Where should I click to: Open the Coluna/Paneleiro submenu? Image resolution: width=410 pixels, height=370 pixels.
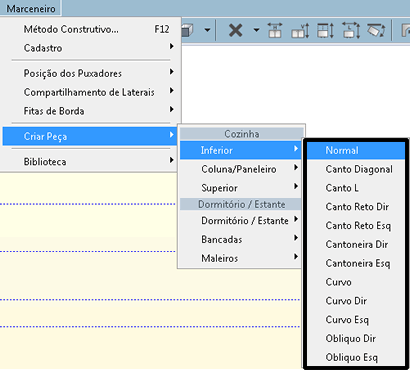(x=241, y=169)
